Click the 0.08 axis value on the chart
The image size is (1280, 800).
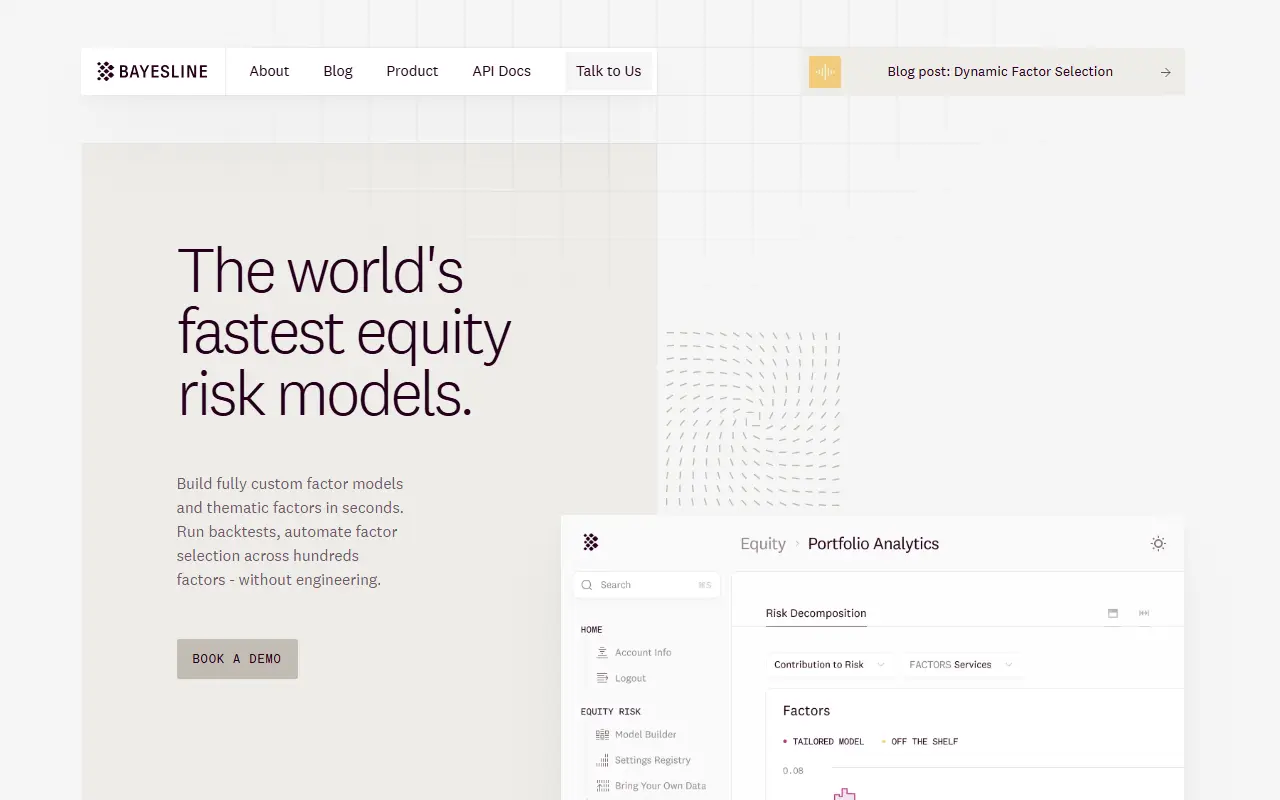point(793,771)
